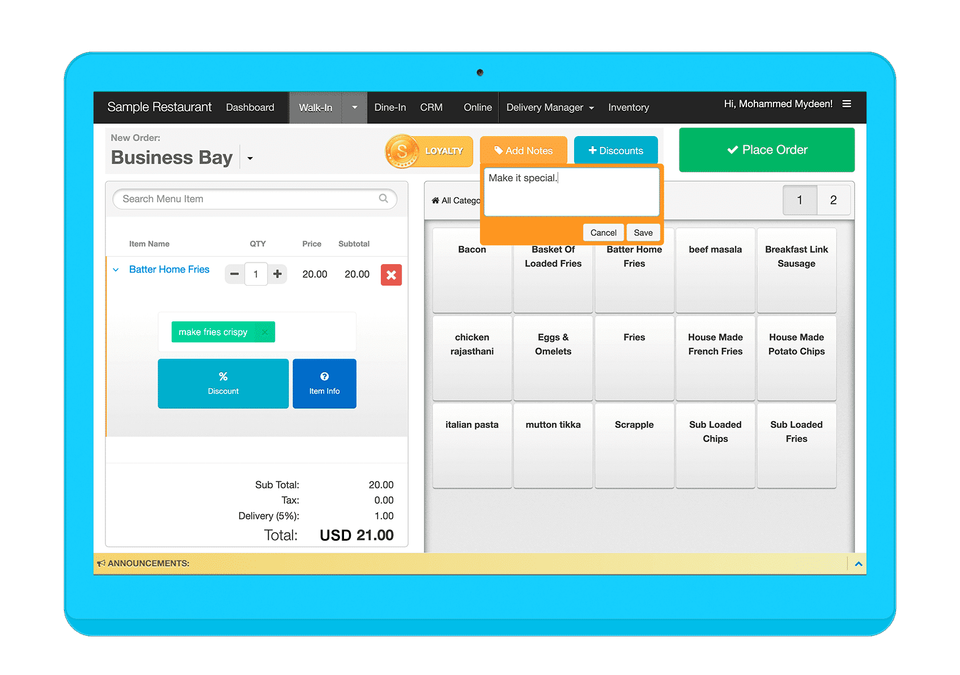Open the Online orders menu
This screenshot has height=675, width=960.
478,107
